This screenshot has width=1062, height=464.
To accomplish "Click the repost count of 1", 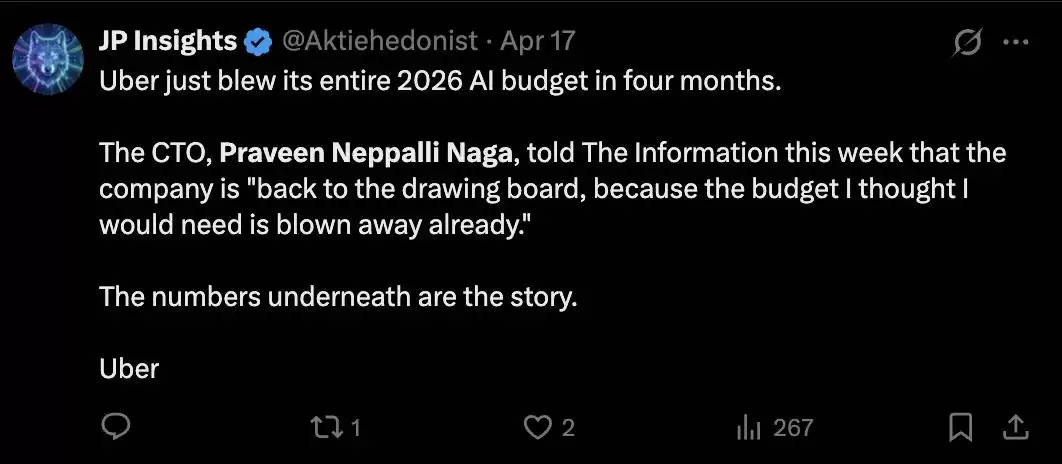I will pyautogui.click(x=355, y=428).
